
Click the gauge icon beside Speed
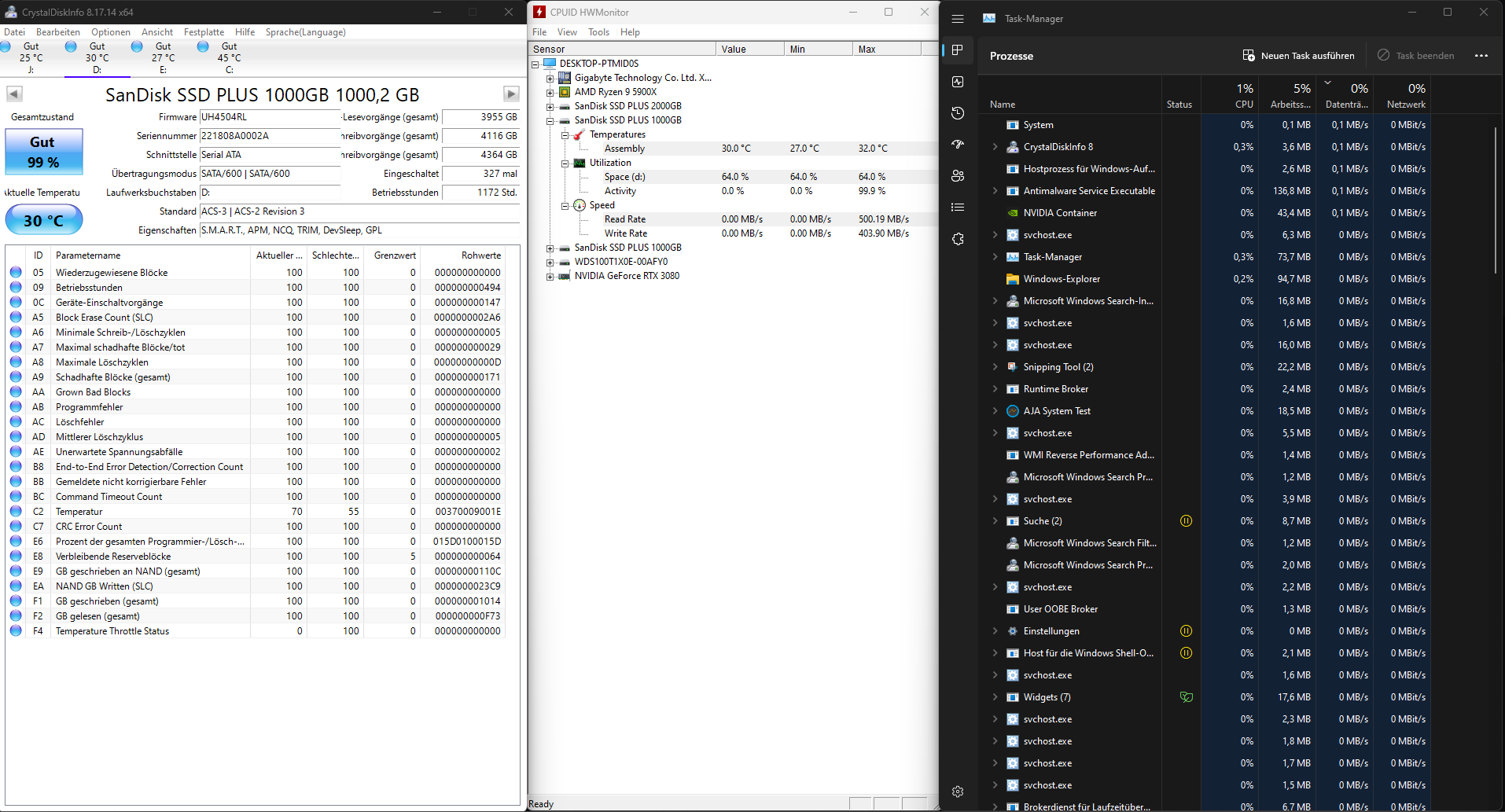580,205
